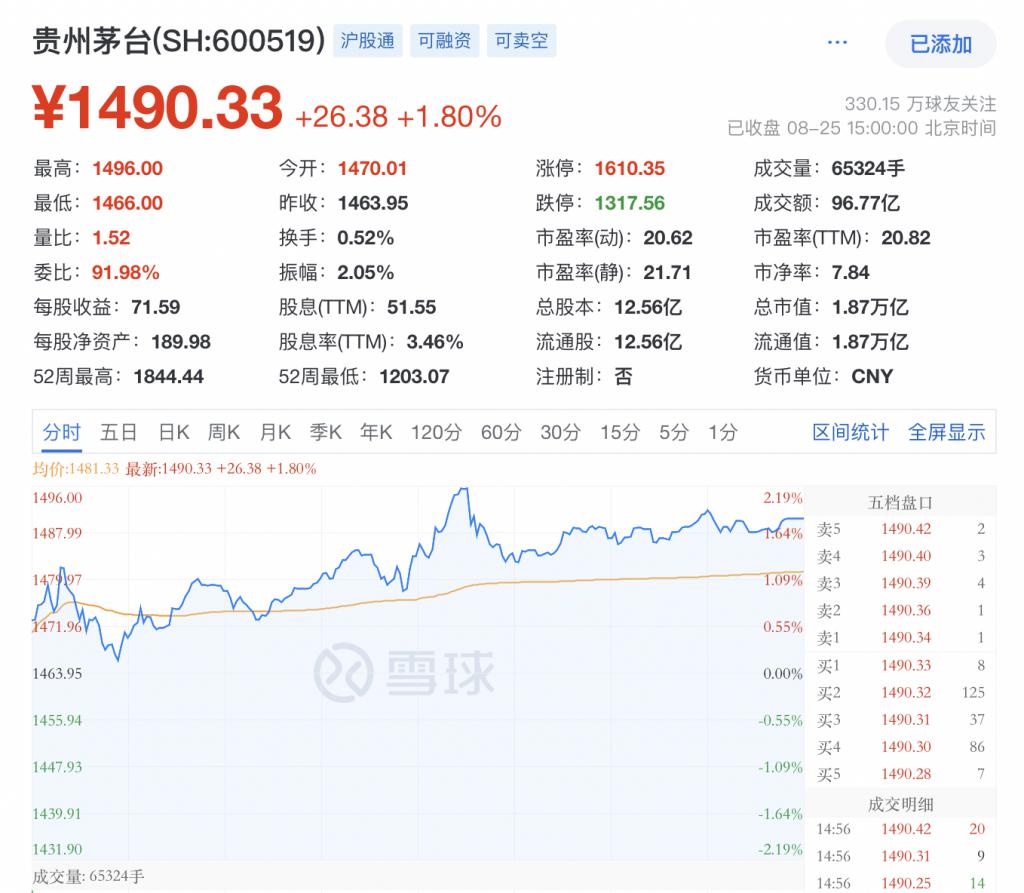The height and width of the screenshot is (893, 1024).
Task: Switch to the 5分 chart tab
Action: coord(674,432)
